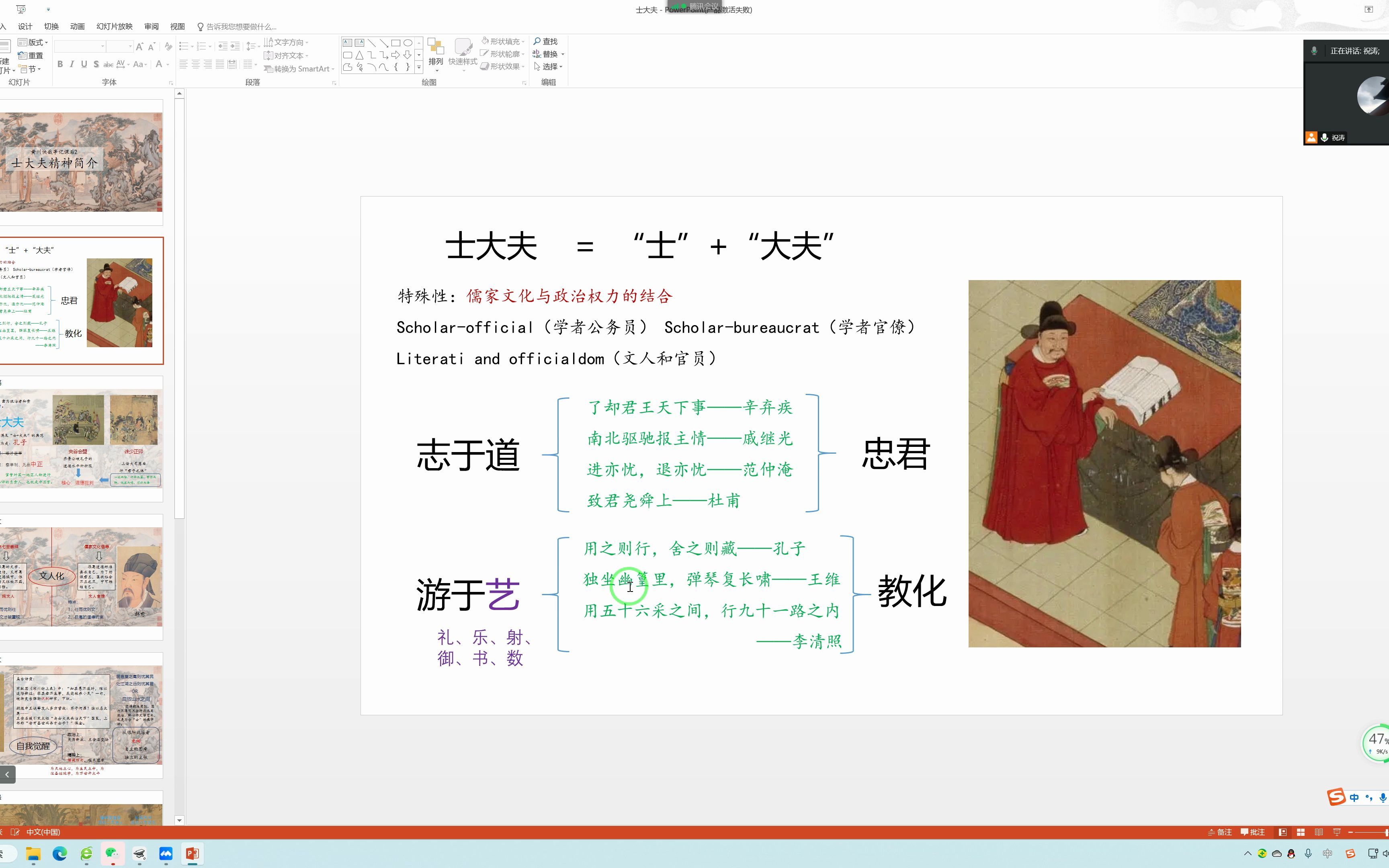Toggle text shadow formatting

[96, 64]
